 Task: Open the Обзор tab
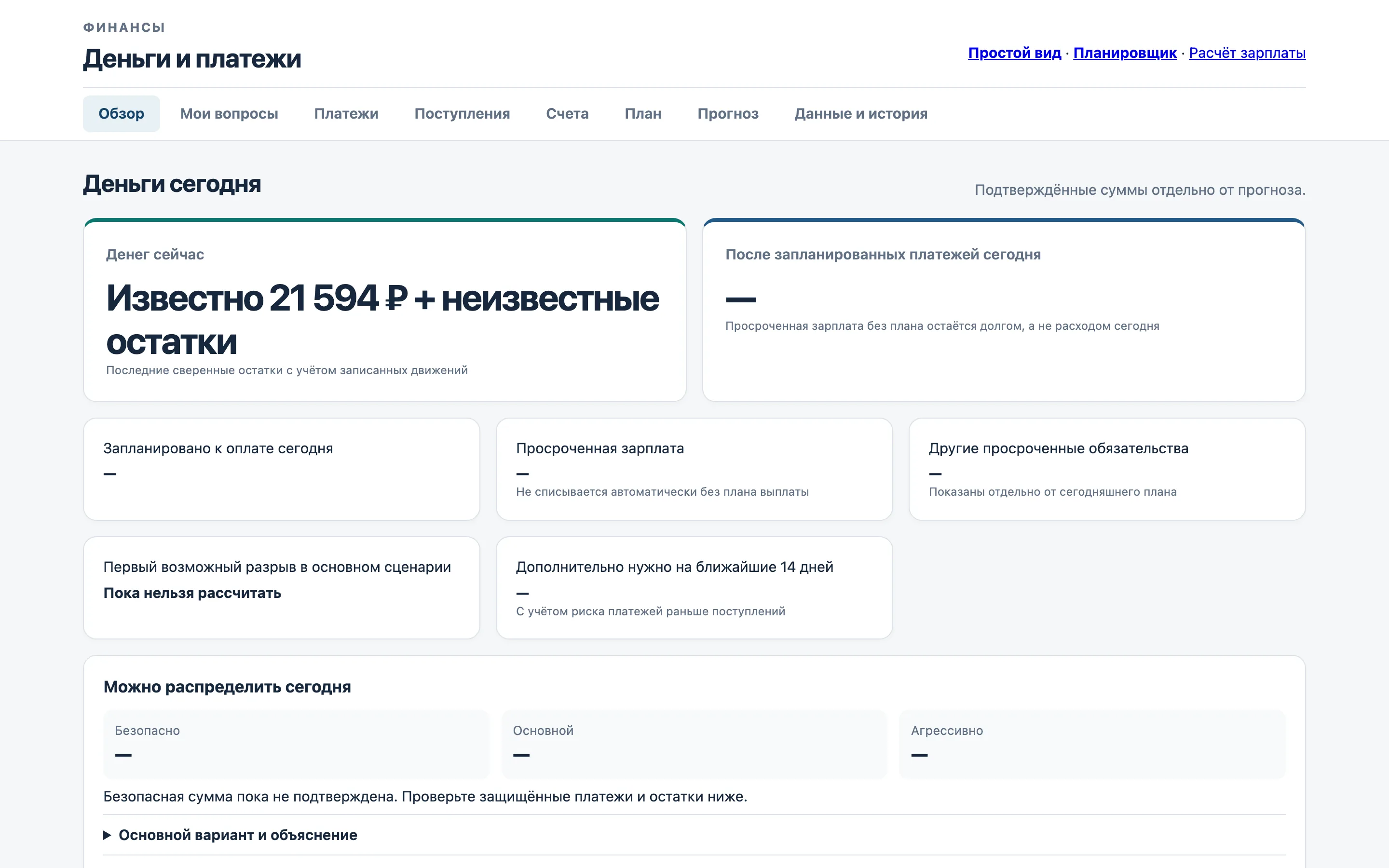tap(121, 114)
